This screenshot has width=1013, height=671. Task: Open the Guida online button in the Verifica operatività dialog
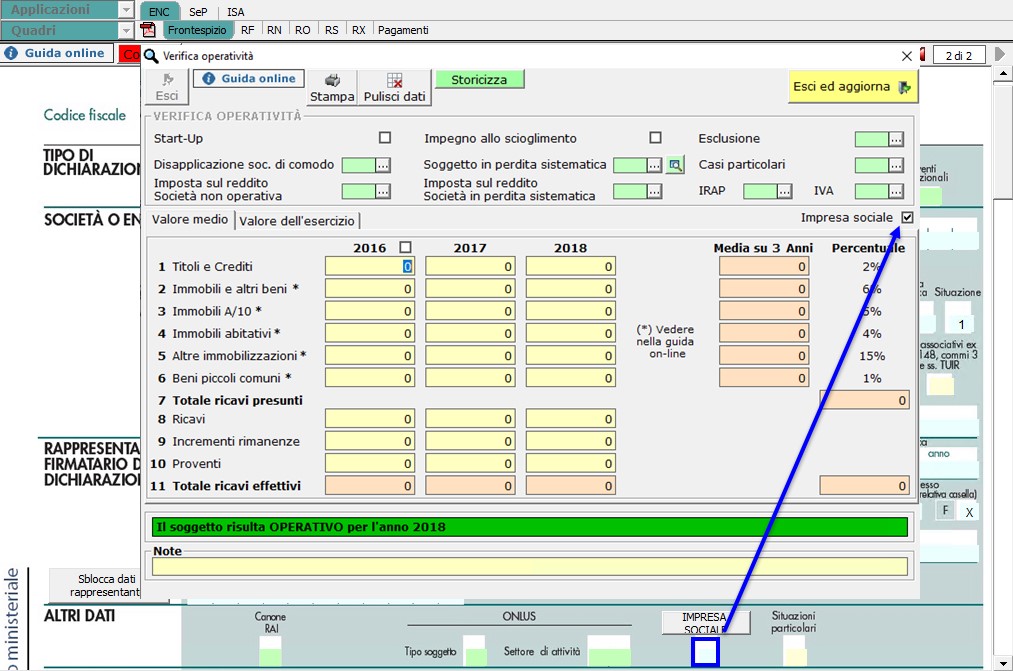[249, 79]
